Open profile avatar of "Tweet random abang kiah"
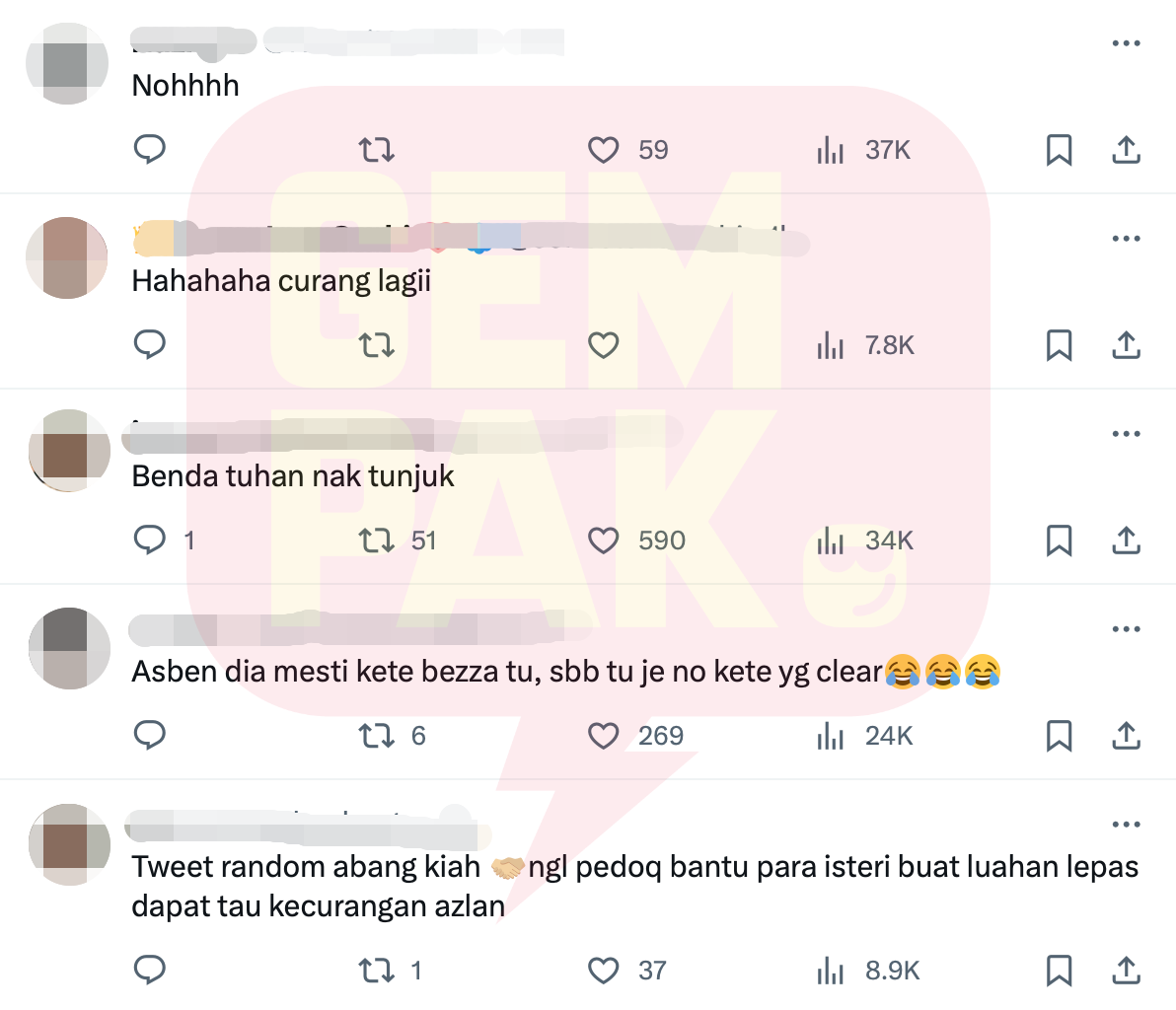The height and width of the screenshot is (1010, 1176). (69, 844)
